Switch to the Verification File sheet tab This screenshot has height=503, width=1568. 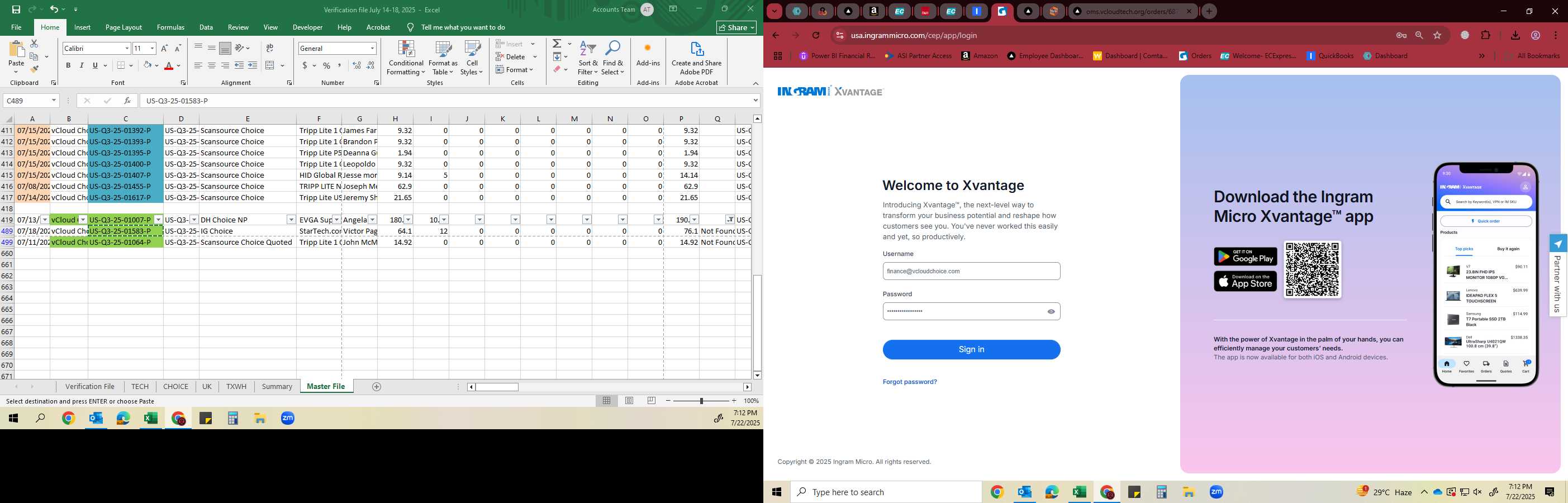(x=90, y=387)
